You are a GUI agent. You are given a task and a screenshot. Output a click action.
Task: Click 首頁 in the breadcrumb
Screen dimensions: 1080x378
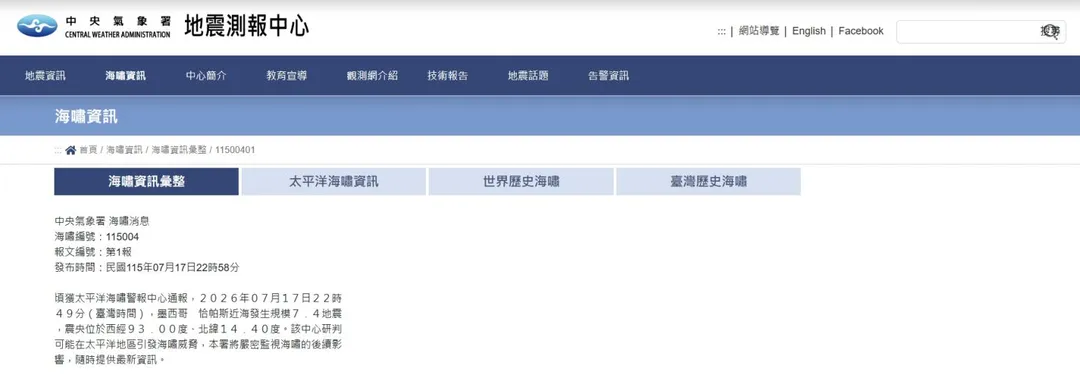pos(88,150)
